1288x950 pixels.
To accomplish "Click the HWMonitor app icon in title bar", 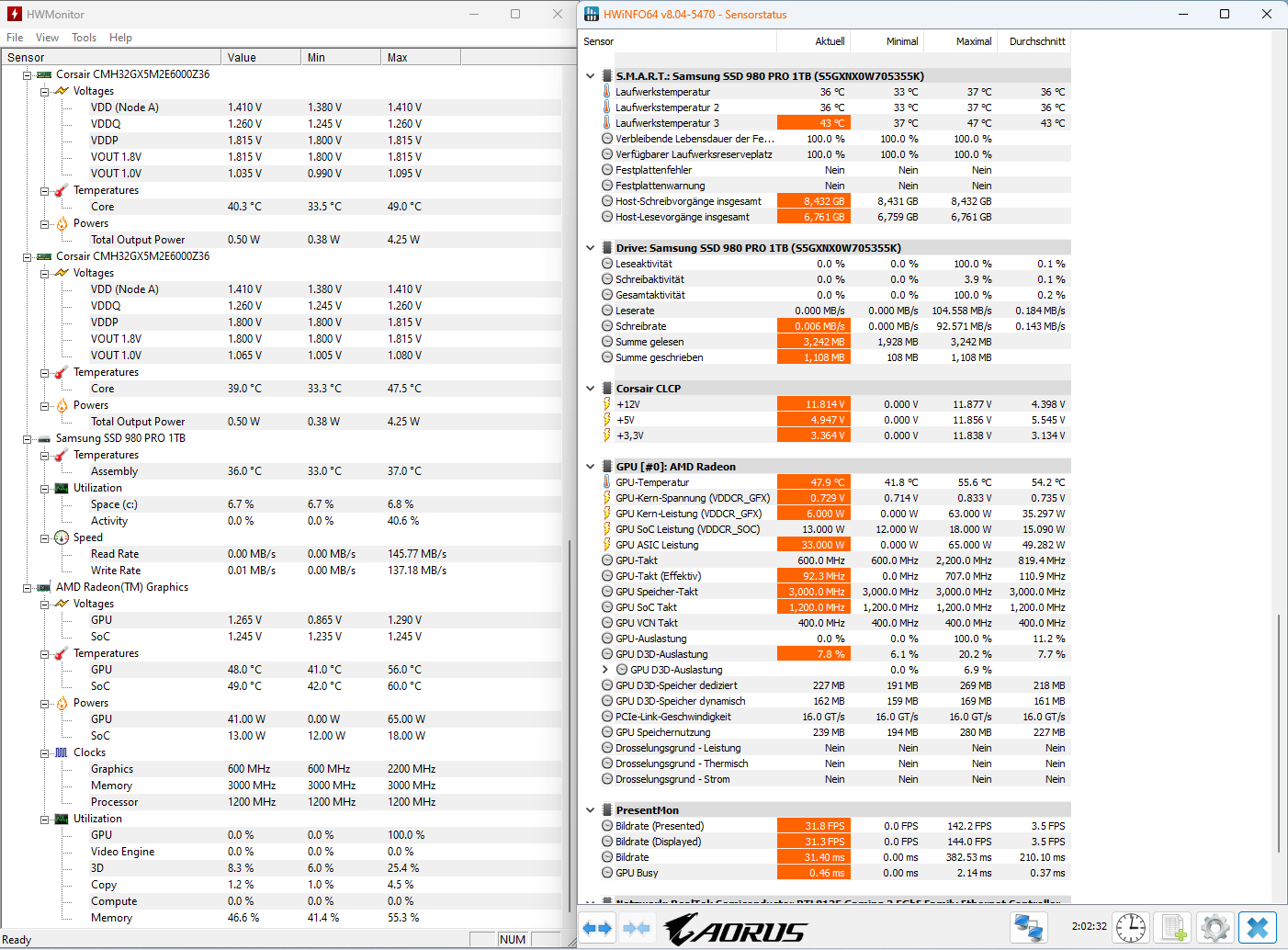I will click(14, 14).
